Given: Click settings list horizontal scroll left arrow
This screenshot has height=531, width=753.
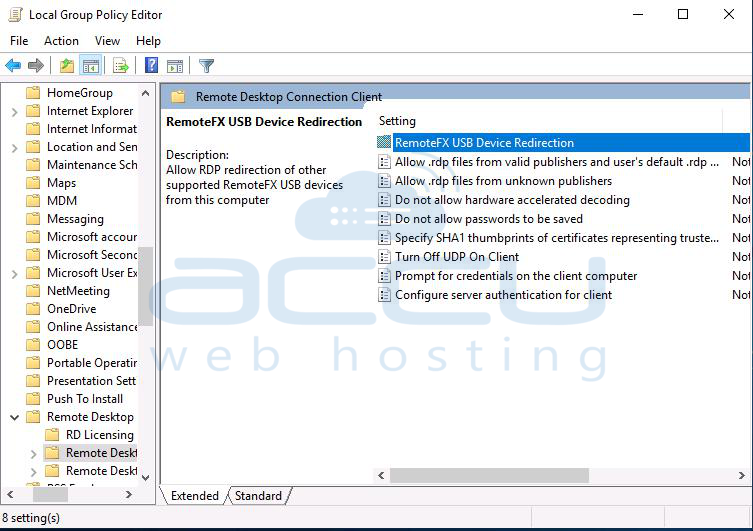Looking at the screenshot, I should pyautogui.click(x=381, y=475).
